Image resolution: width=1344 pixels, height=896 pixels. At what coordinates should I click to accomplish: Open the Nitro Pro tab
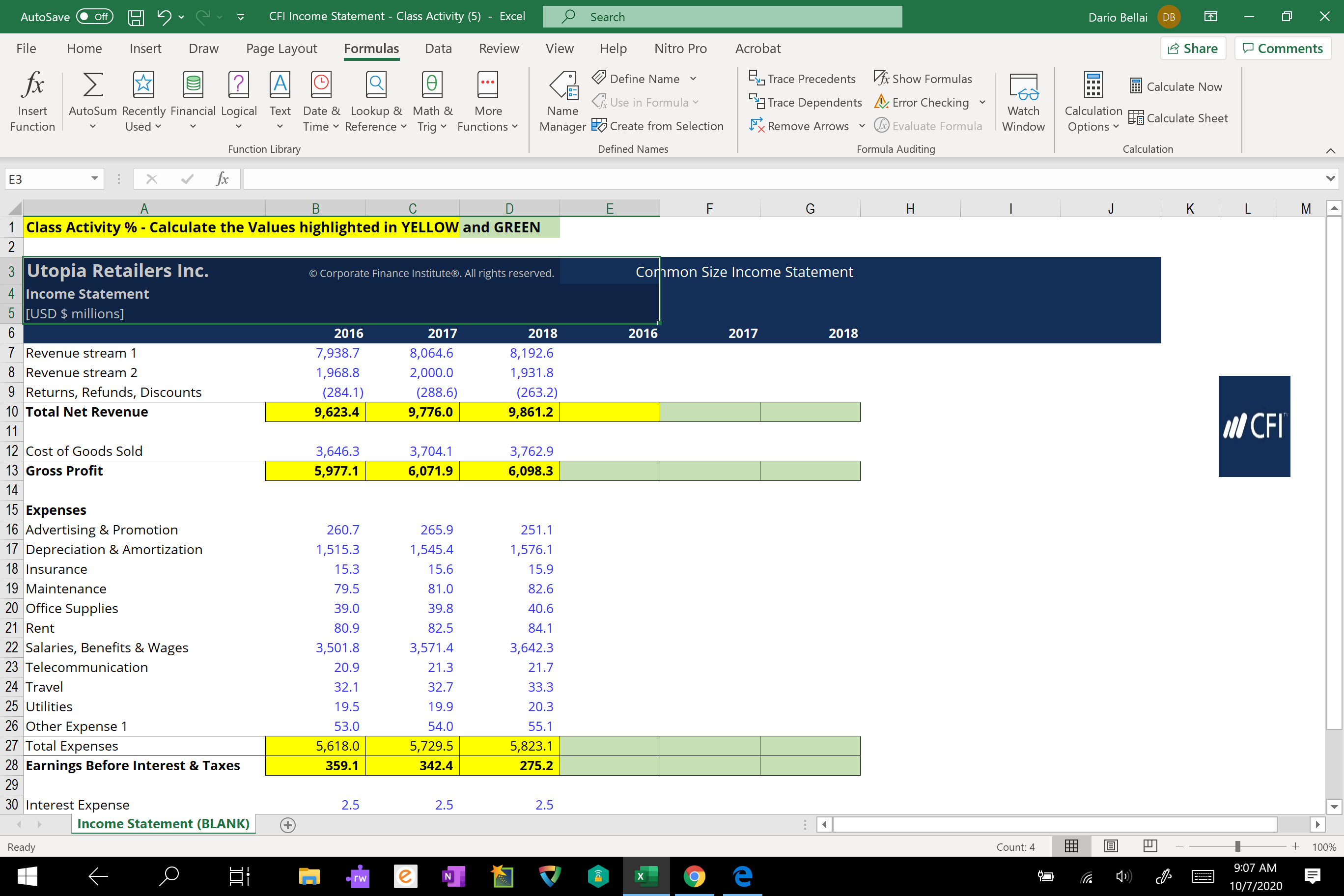(x=680, y=49)
